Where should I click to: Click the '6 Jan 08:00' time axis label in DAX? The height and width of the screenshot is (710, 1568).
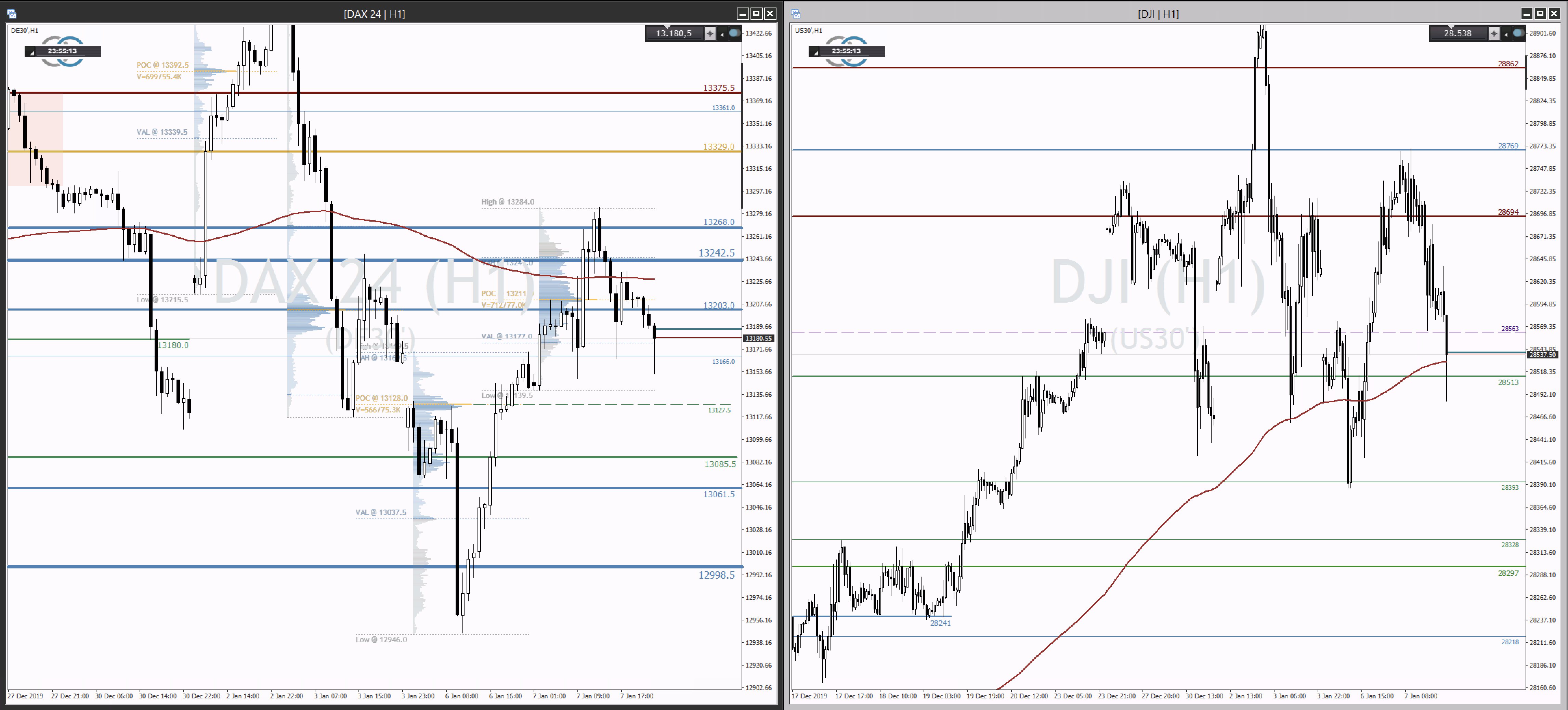pos(461,696)
